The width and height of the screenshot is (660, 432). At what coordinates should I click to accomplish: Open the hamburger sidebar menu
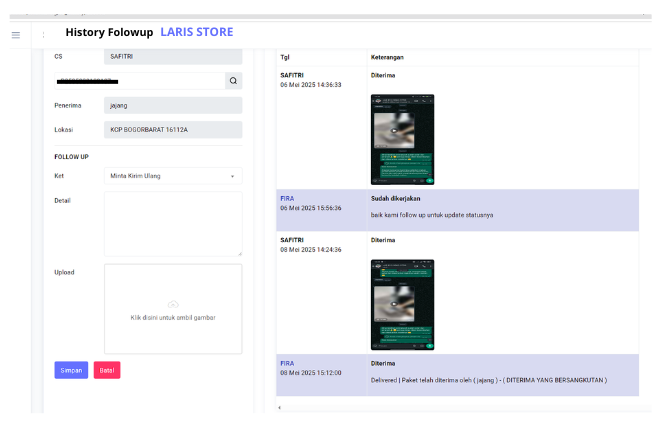(x=15, y=35)
